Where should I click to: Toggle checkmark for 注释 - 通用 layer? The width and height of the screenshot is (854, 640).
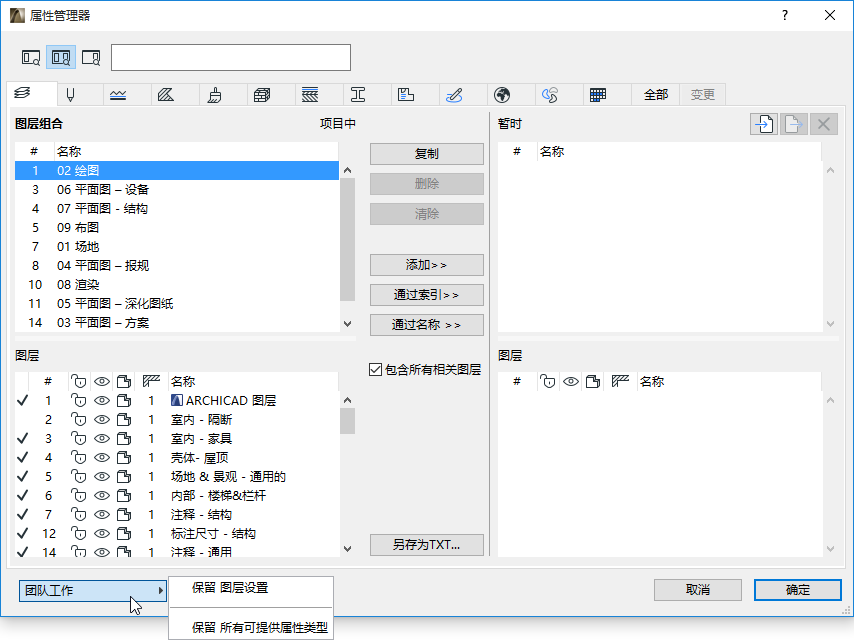click(22, 552)
